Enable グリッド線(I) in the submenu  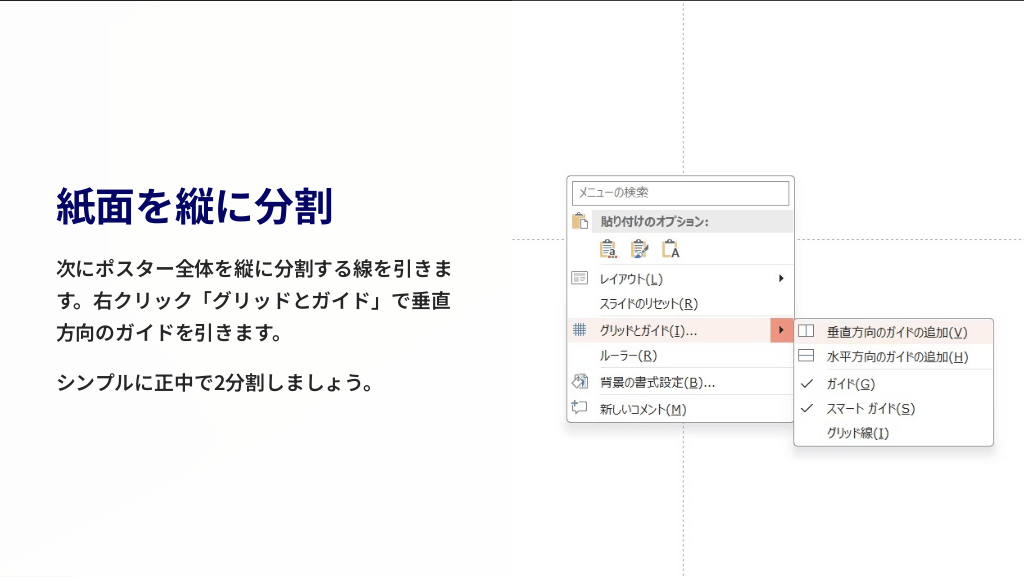click(x=857, y=433)
